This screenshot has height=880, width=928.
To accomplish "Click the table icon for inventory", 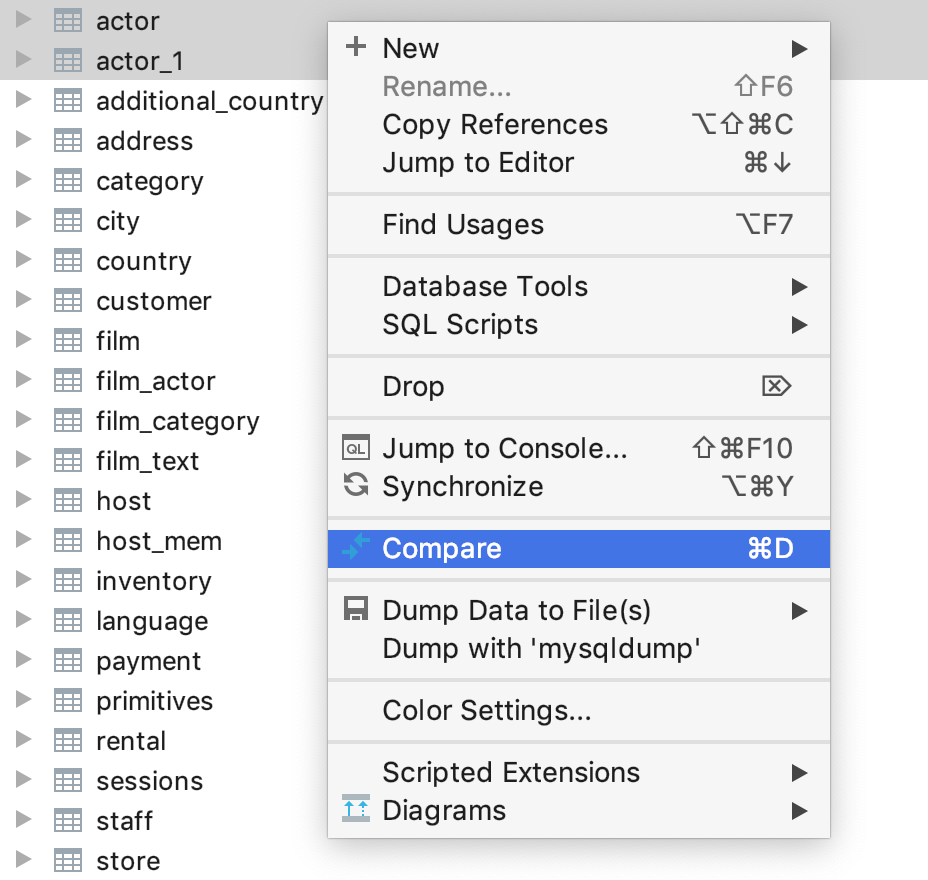I will (x=68, y=581).
